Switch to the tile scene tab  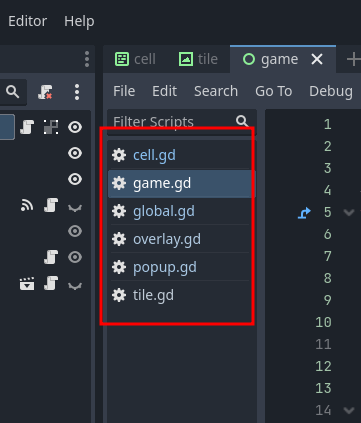tap(198, 59)
